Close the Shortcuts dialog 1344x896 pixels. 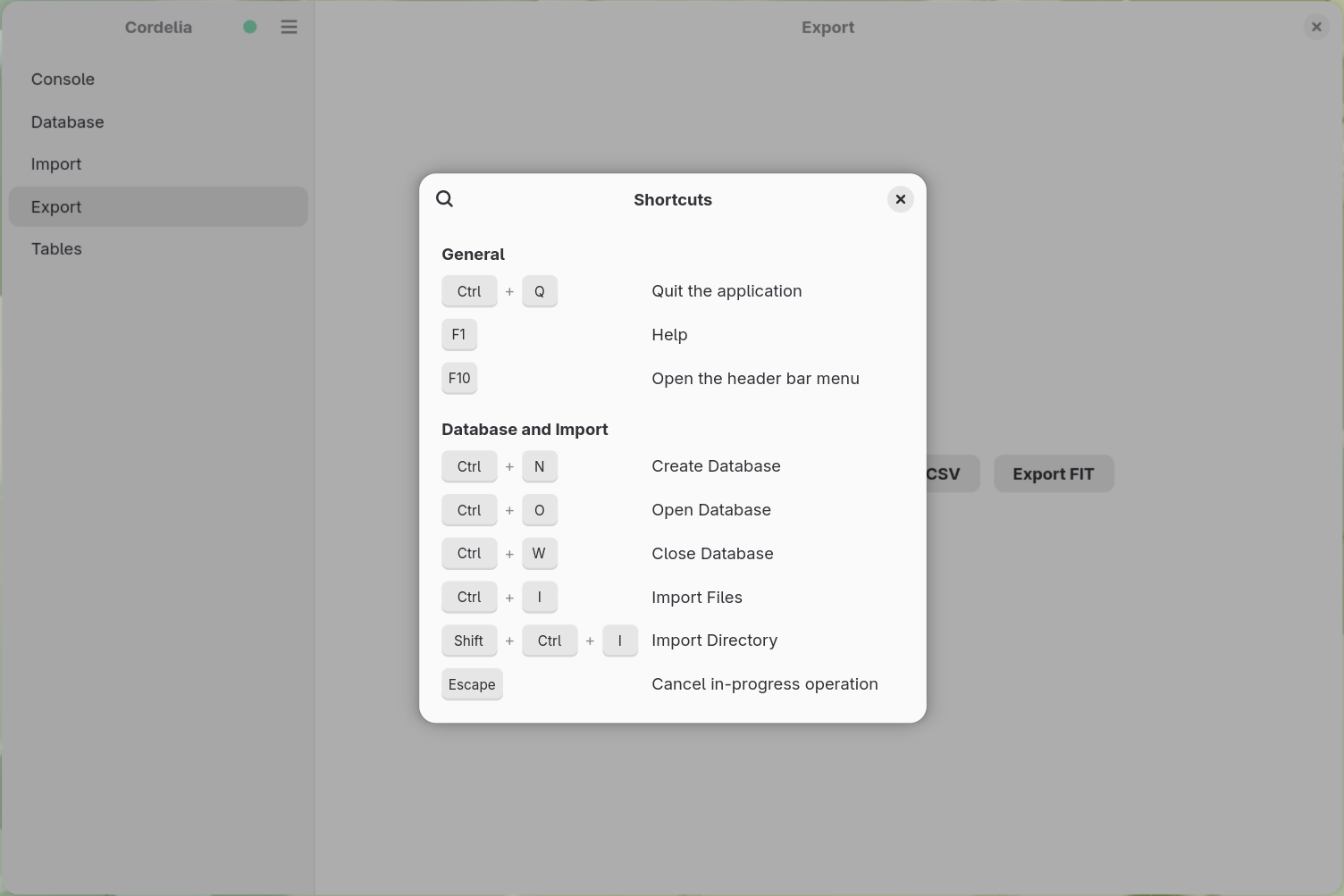click(901, 199)
